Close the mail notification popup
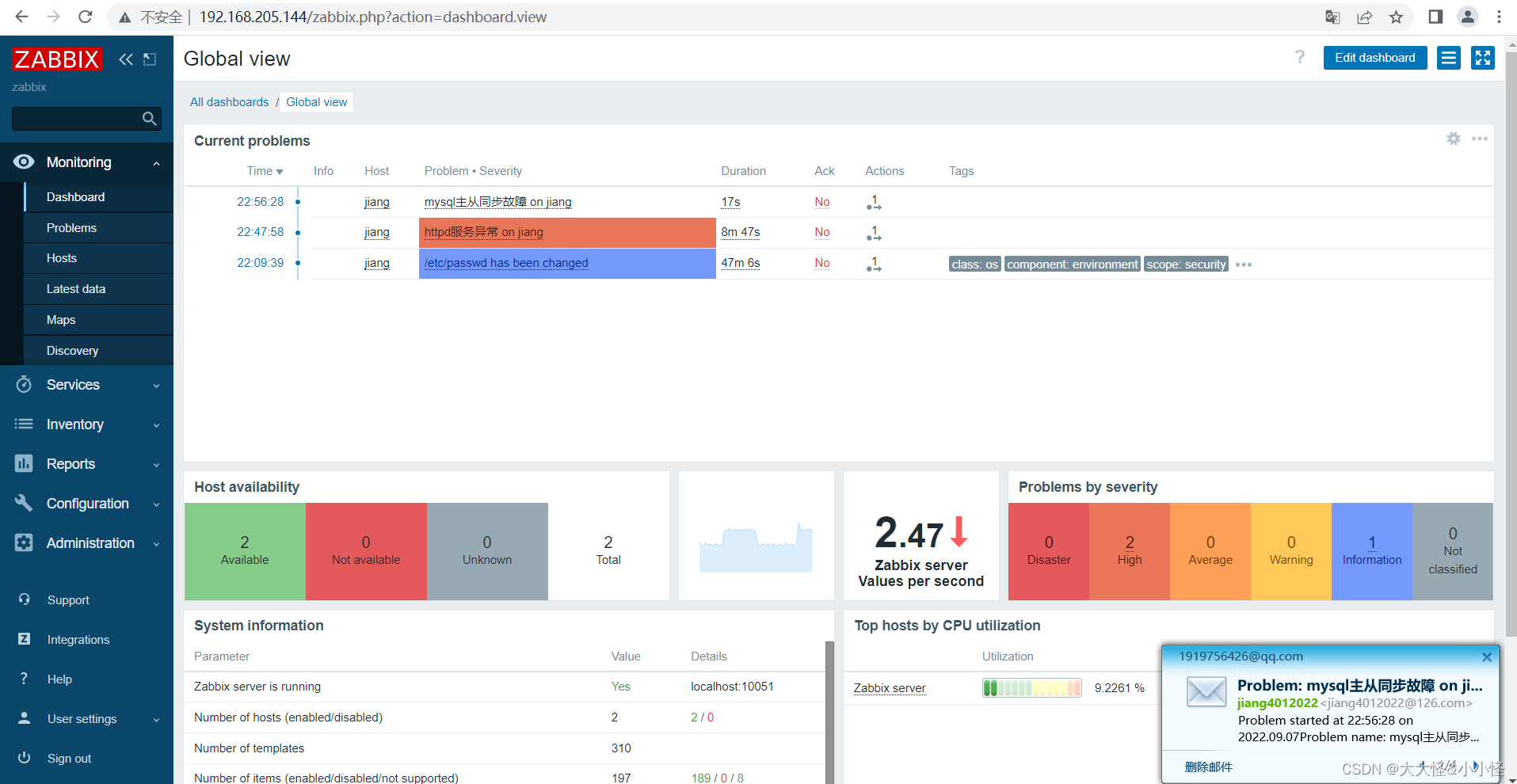This screenshot has width=1517, height=784. [1487, 657]
